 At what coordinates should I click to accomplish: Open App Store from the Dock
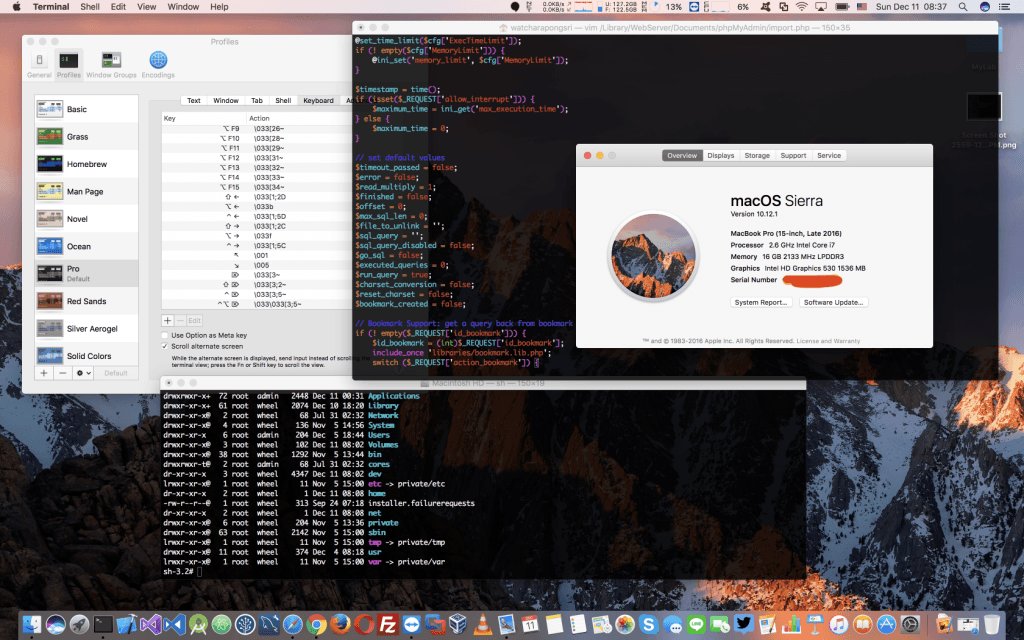pyautogui.click(x=886, y=624)
